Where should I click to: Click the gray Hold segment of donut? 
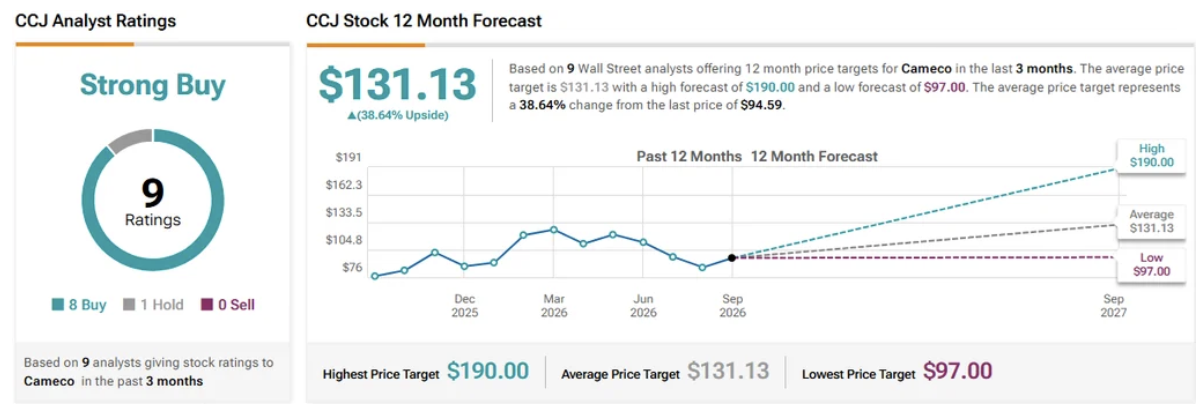click(x=127, y=140)
